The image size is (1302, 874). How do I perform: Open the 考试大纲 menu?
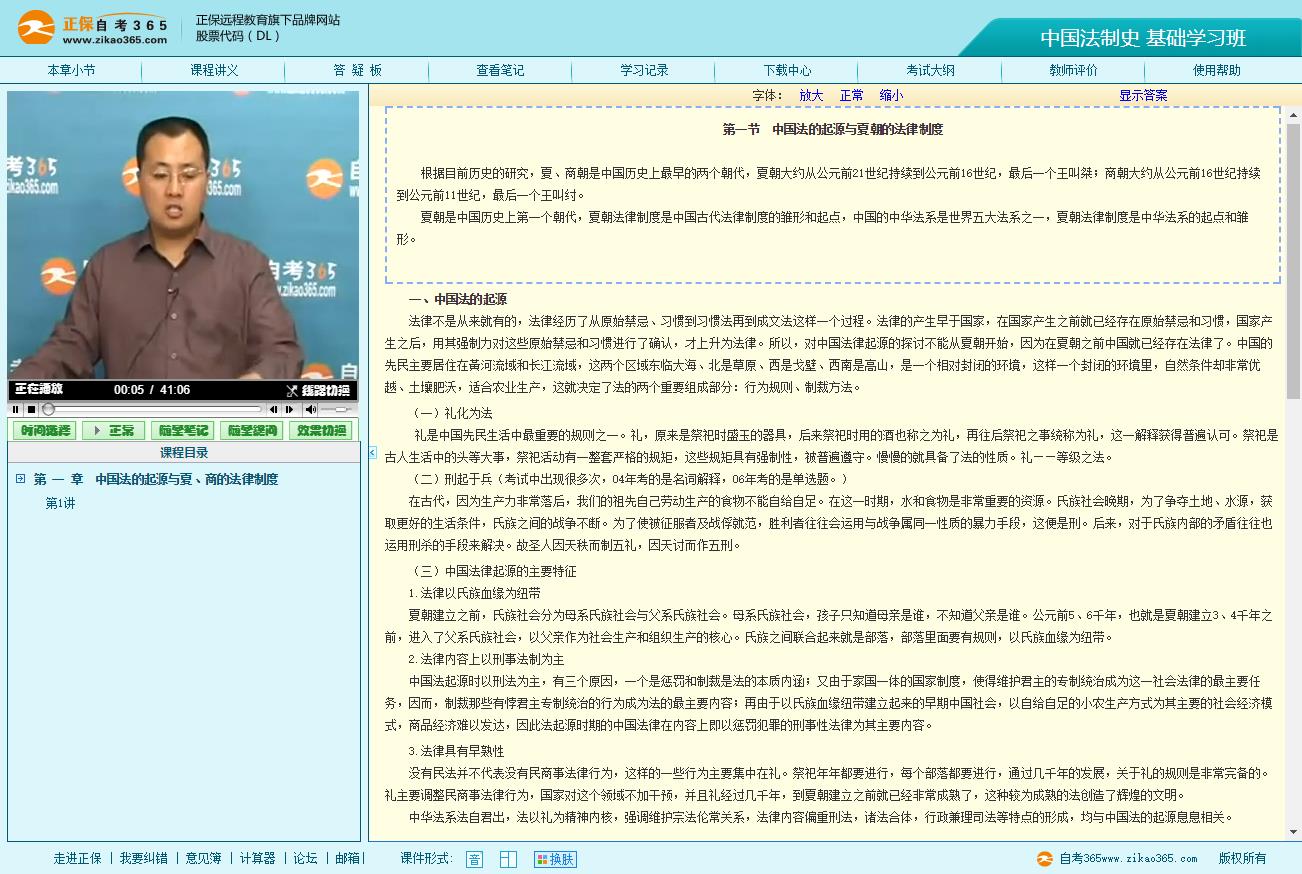pyautogui.click(x=930, y=70)
